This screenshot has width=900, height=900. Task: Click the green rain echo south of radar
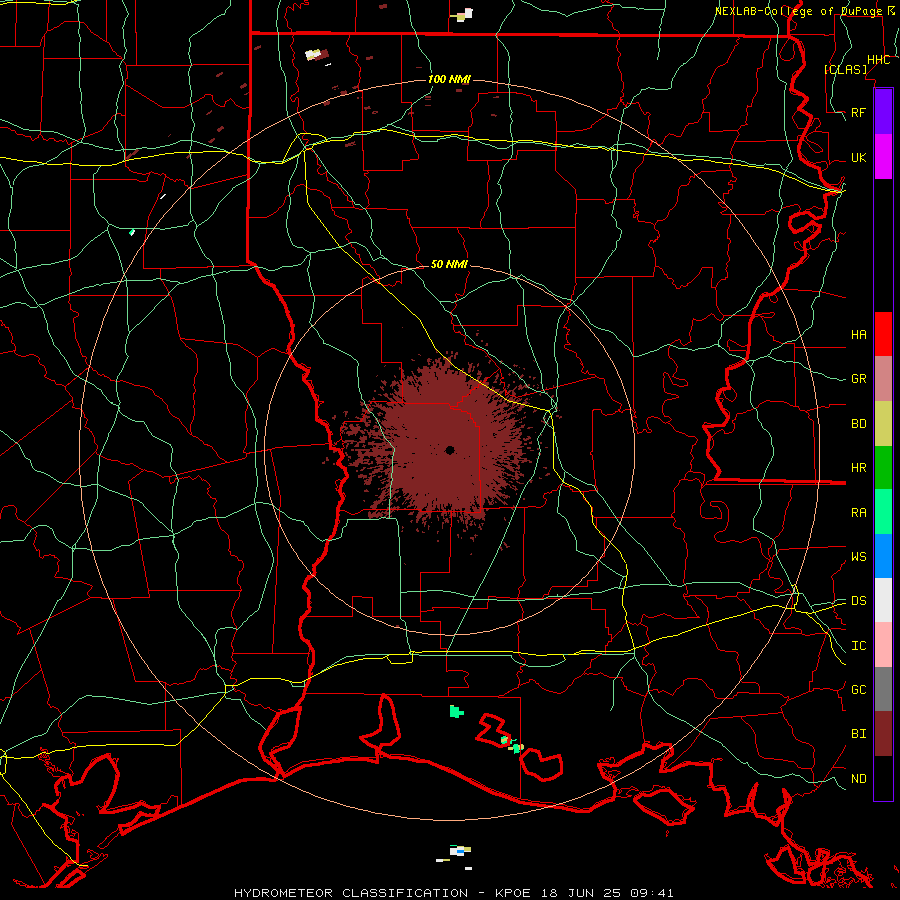pos(456,712)
